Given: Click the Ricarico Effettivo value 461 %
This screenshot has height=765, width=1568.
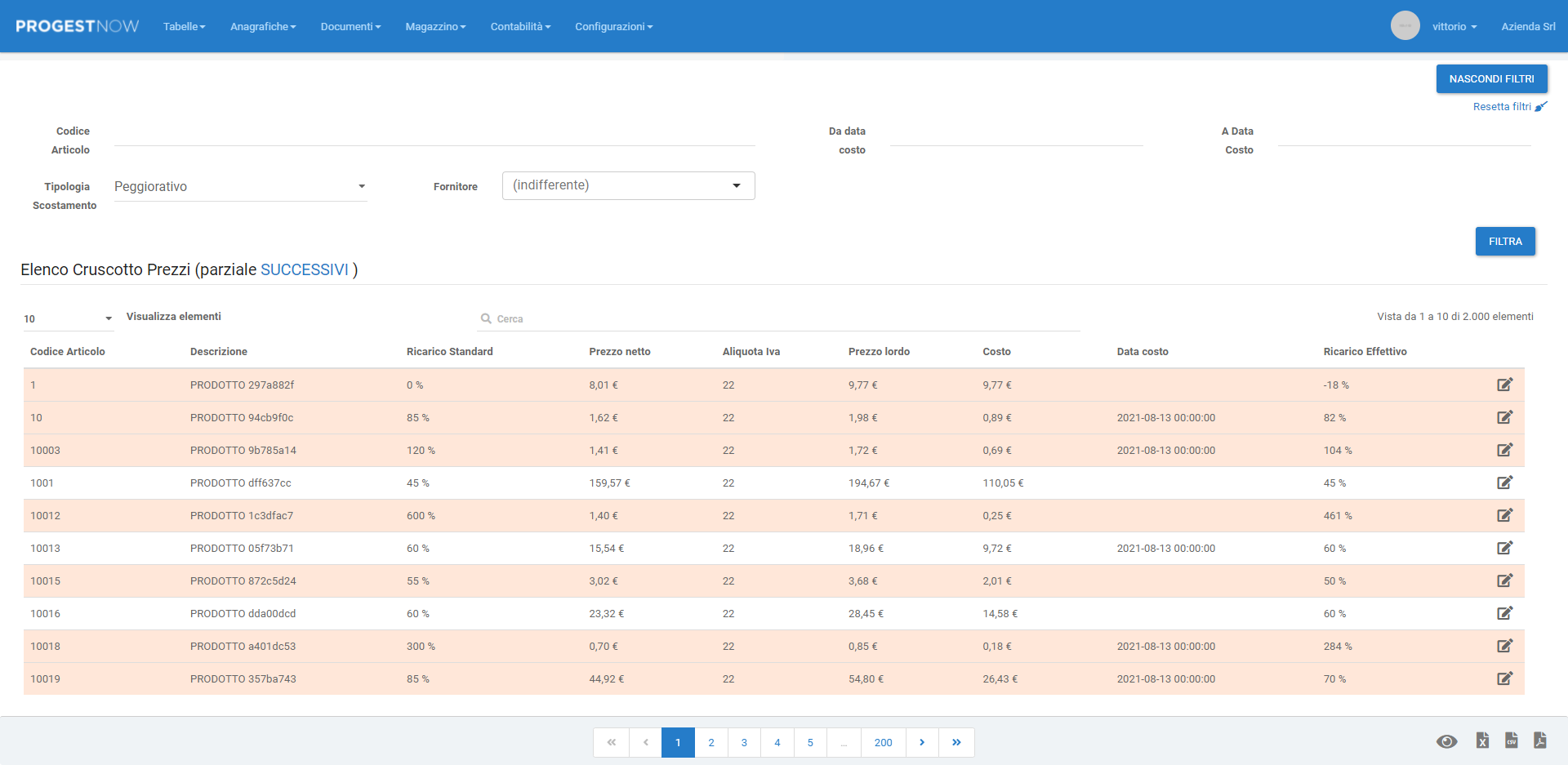Looking at the screenshot, I should click(x=1338, y=516).
